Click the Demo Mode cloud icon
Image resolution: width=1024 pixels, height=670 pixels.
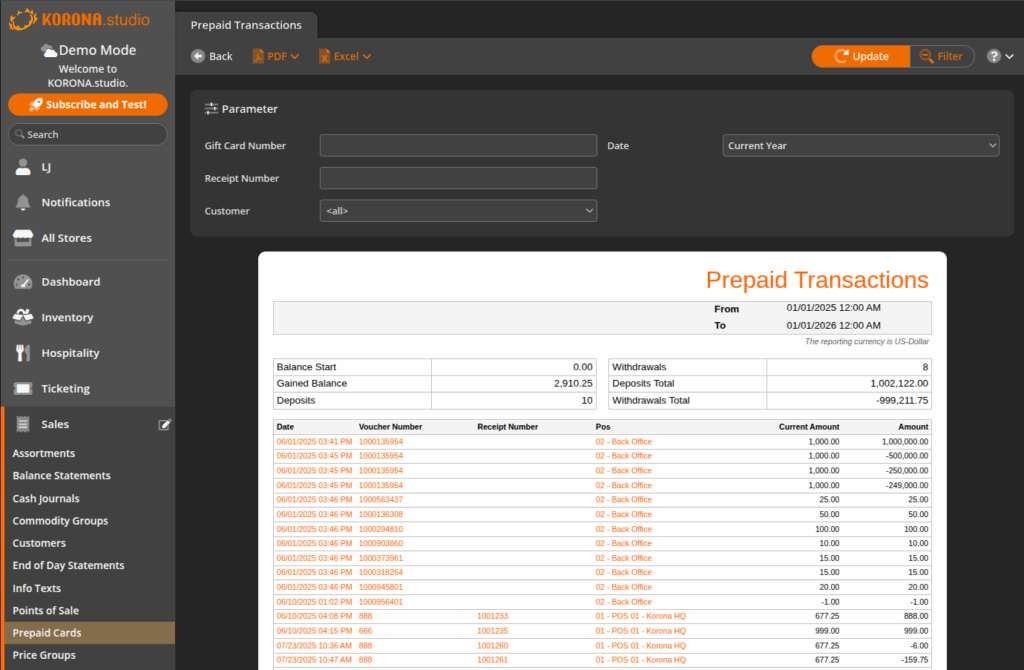(x=48, y=50)
